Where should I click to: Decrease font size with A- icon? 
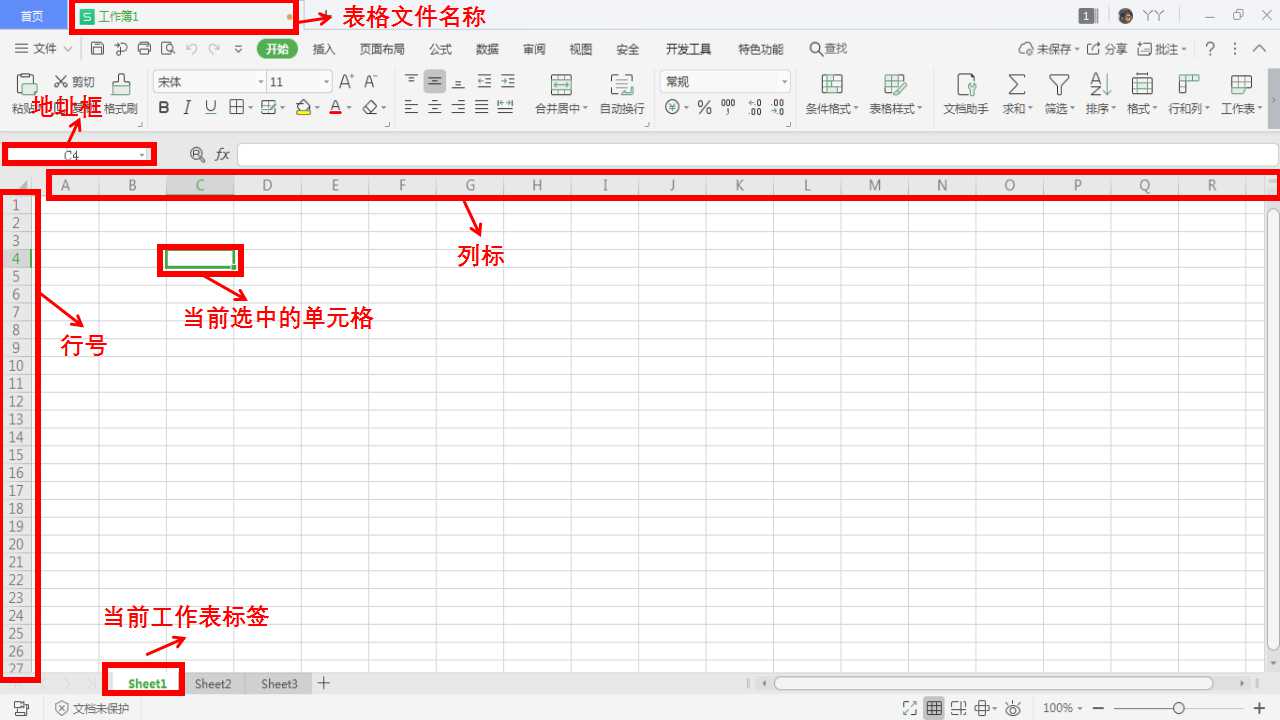click(370, 82)
